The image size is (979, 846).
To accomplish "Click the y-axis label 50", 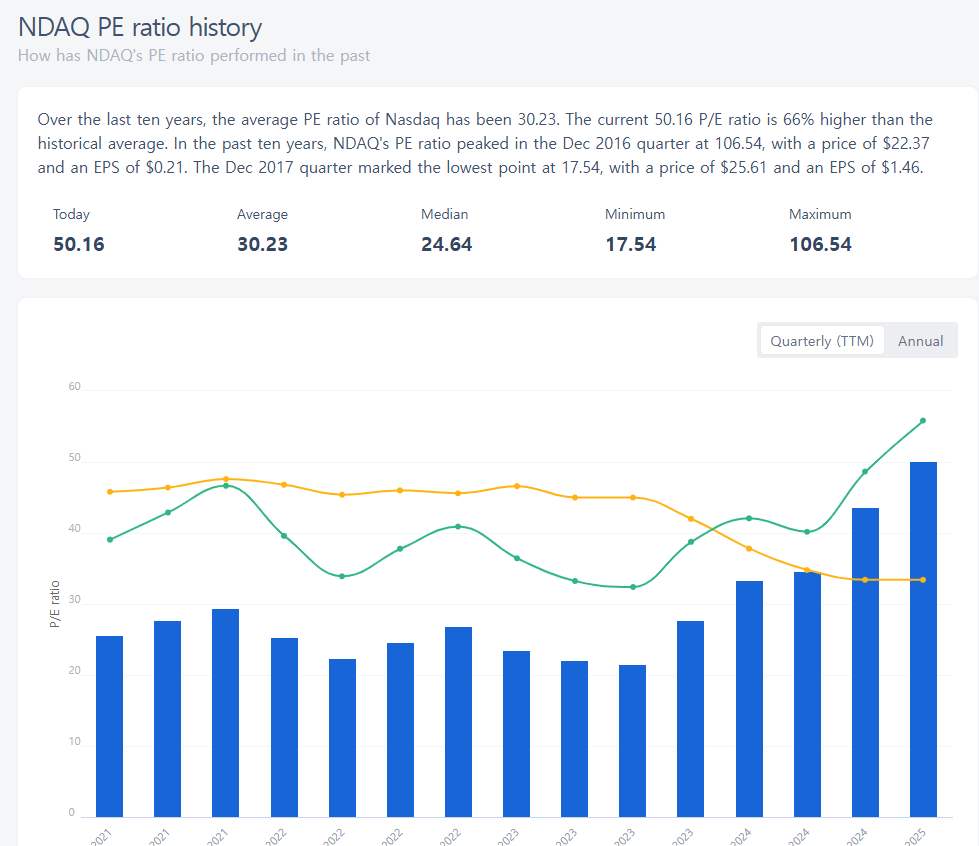I will click(74, 458).
